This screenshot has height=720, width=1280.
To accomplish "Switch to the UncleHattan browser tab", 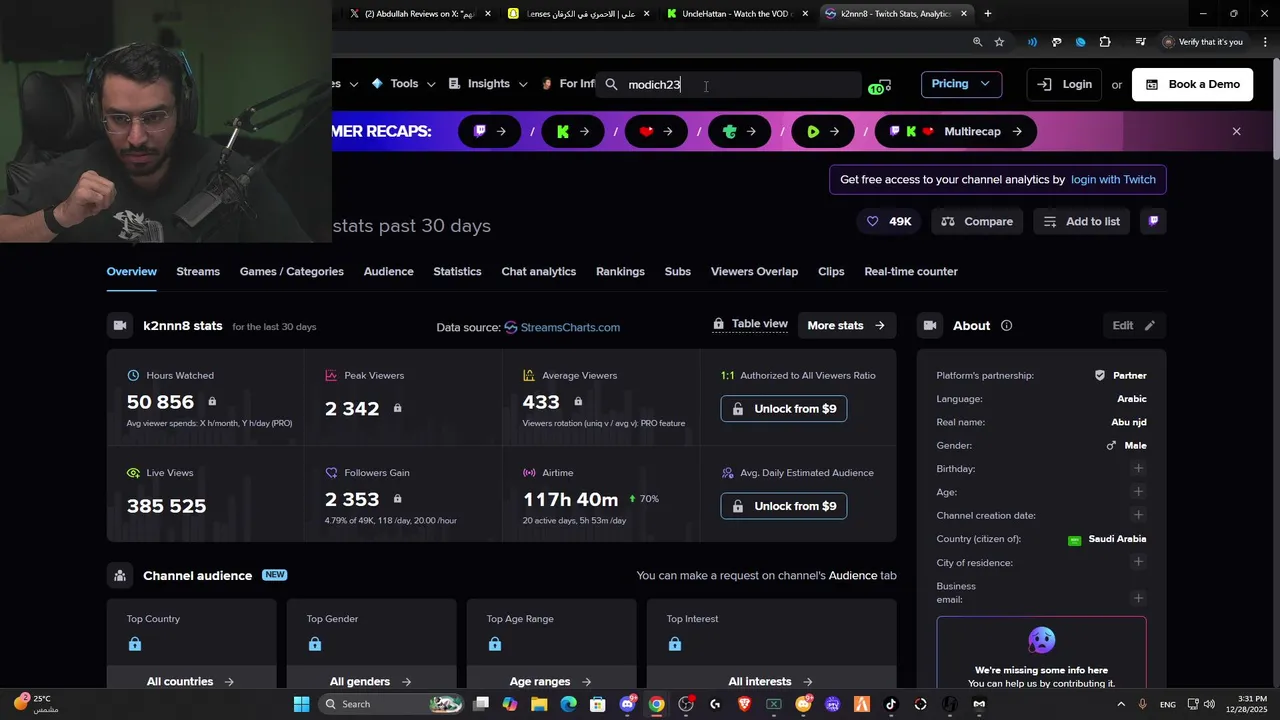I will tap(738, 14).
